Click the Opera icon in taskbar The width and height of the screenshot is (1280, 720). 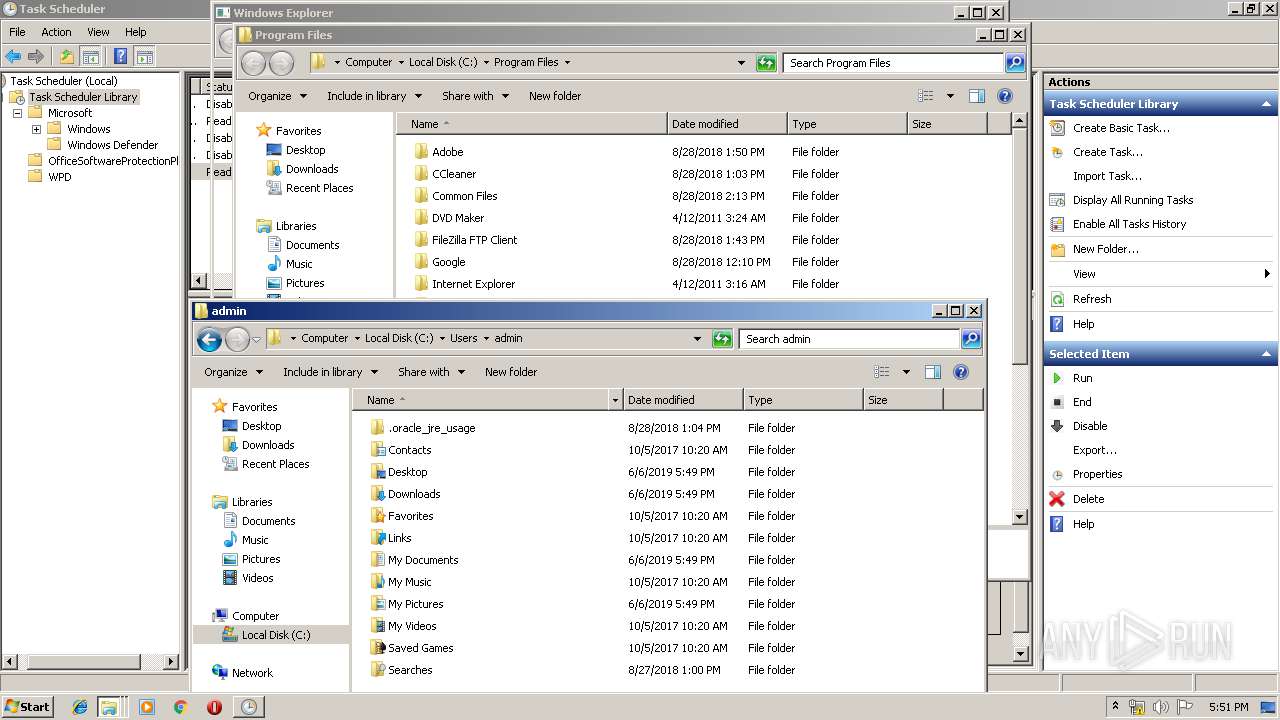(x=214, y=707)
